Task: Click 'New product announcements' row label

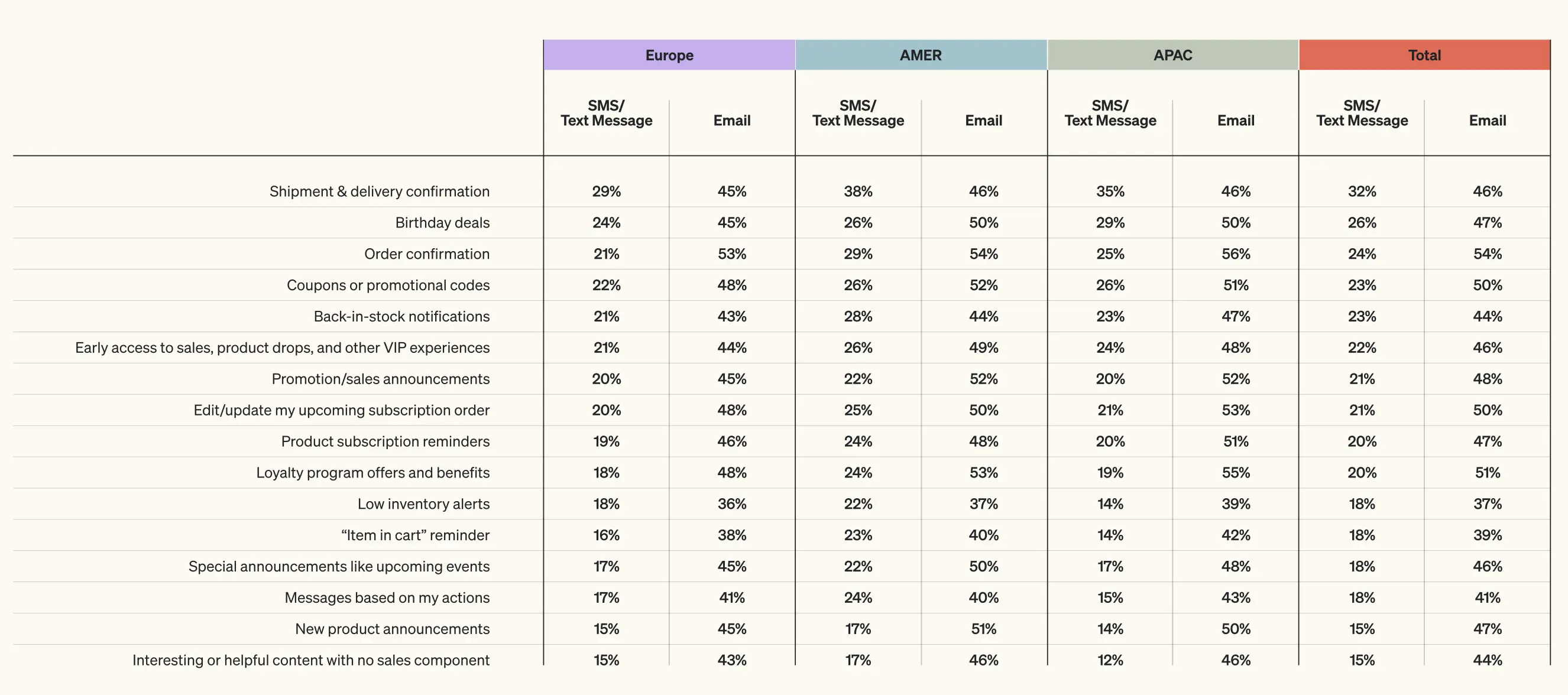Action: click(x=392, y=629)
